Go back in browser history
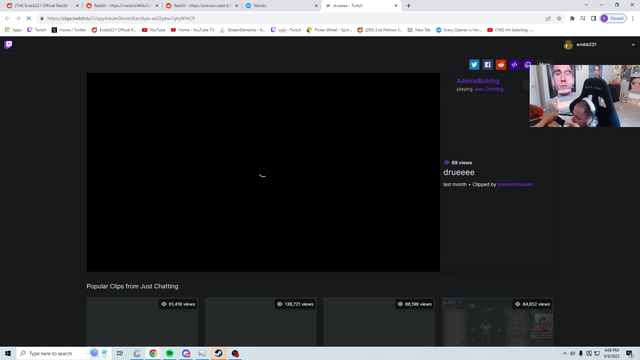640x360 pixels. 7,18
